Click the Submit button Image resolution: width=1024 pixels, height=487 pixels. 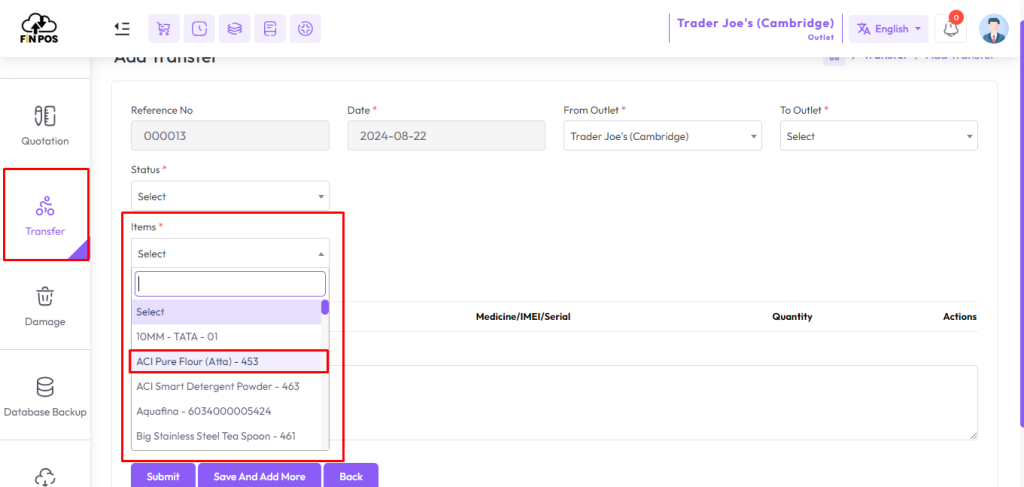163,476
